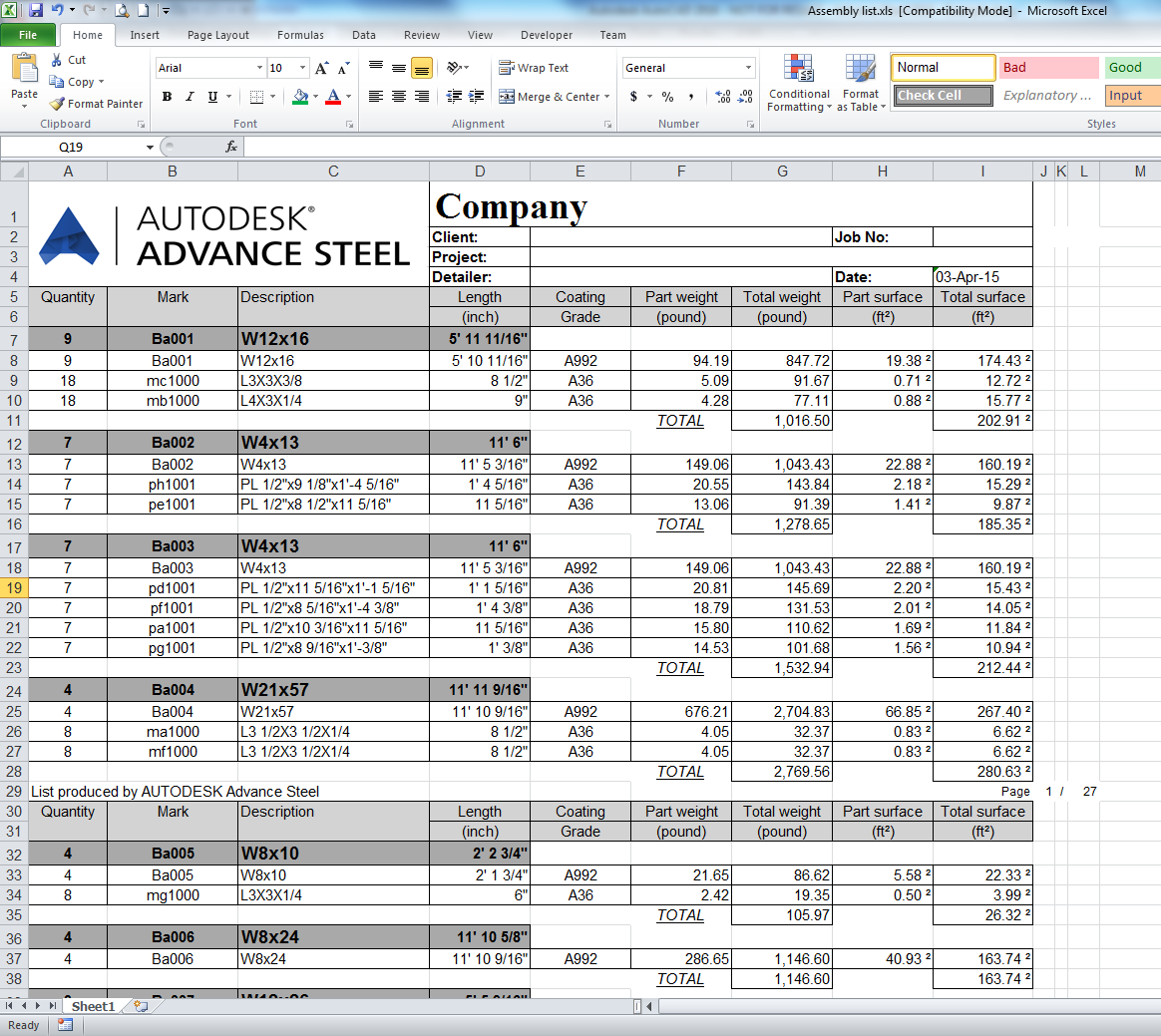The width and height of the screenshot is (1161, 1036).
Task: Click the Cut scissors icon
Action: tap(57, 60)
